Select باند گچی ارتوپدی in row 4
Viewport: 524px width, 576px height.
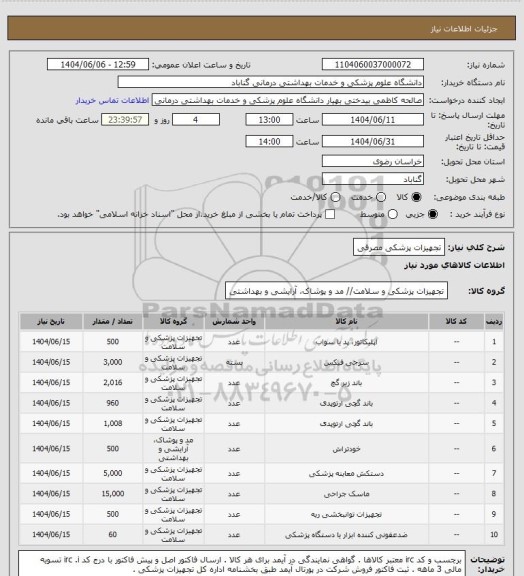point(347,403)
